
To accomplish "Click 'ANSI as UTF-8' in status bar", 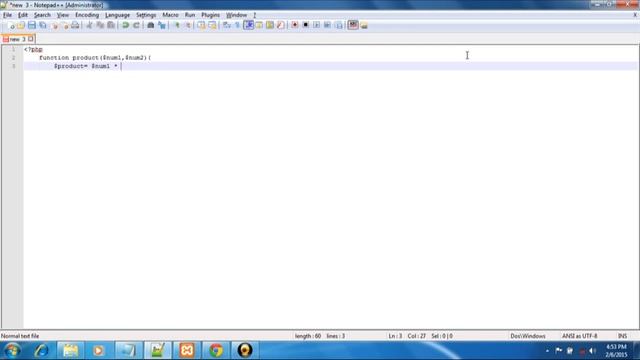I will click(579, 336).
